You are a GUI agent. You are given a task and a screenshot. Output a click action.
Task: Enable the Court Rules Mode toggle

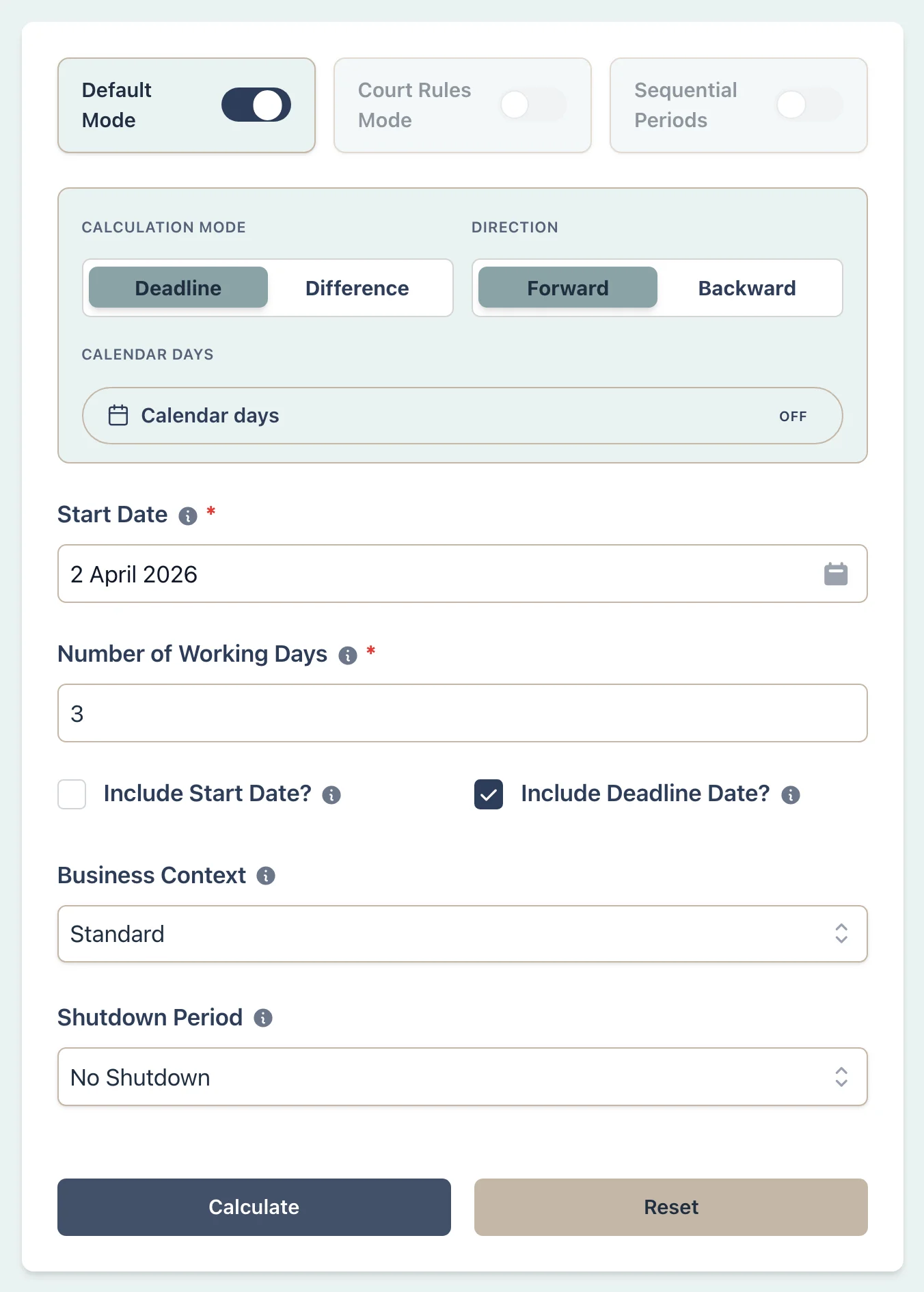(x=534, y=104)
